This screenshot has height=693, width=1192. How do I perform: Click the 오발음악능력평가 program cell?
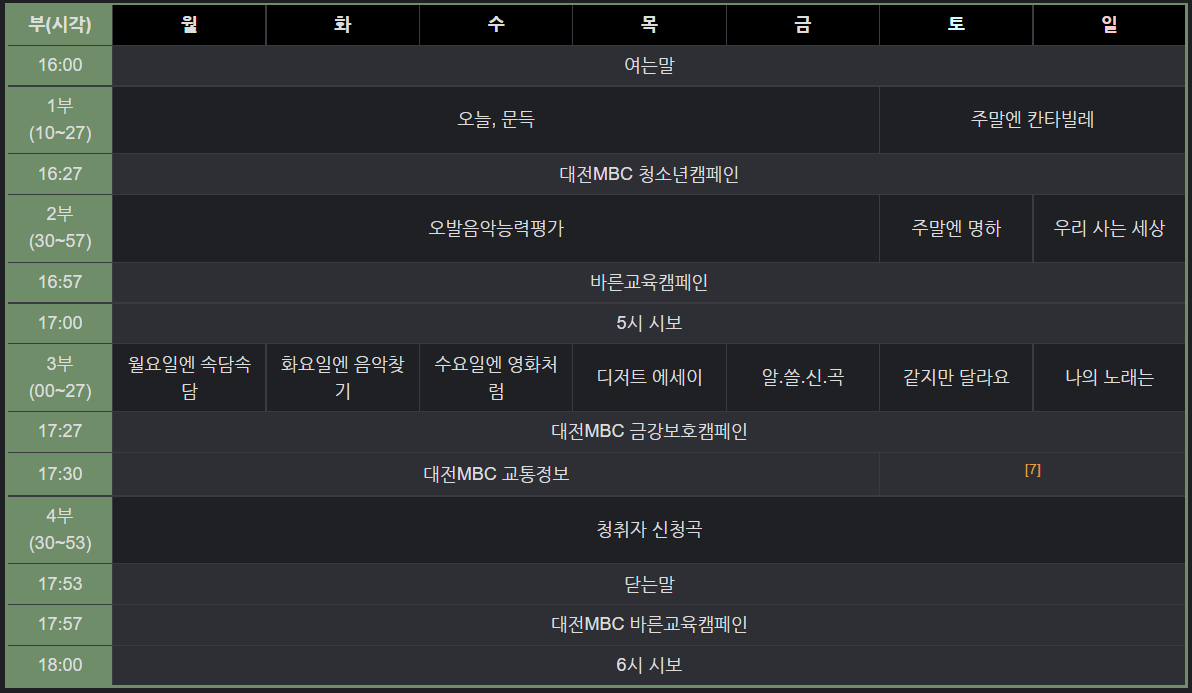pyautogui.click(x=496, y=228)
